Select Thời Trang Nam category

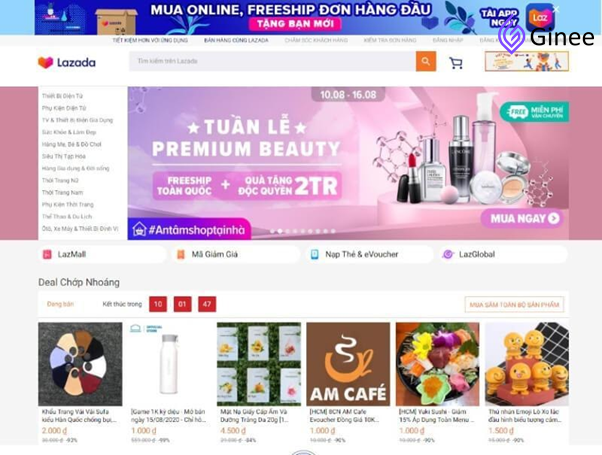coord(62,192)
